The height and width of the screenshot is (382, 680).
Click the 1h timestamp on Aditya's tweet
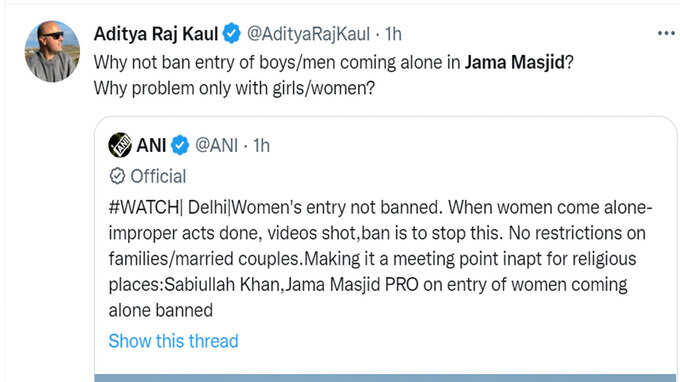[393, 34]
